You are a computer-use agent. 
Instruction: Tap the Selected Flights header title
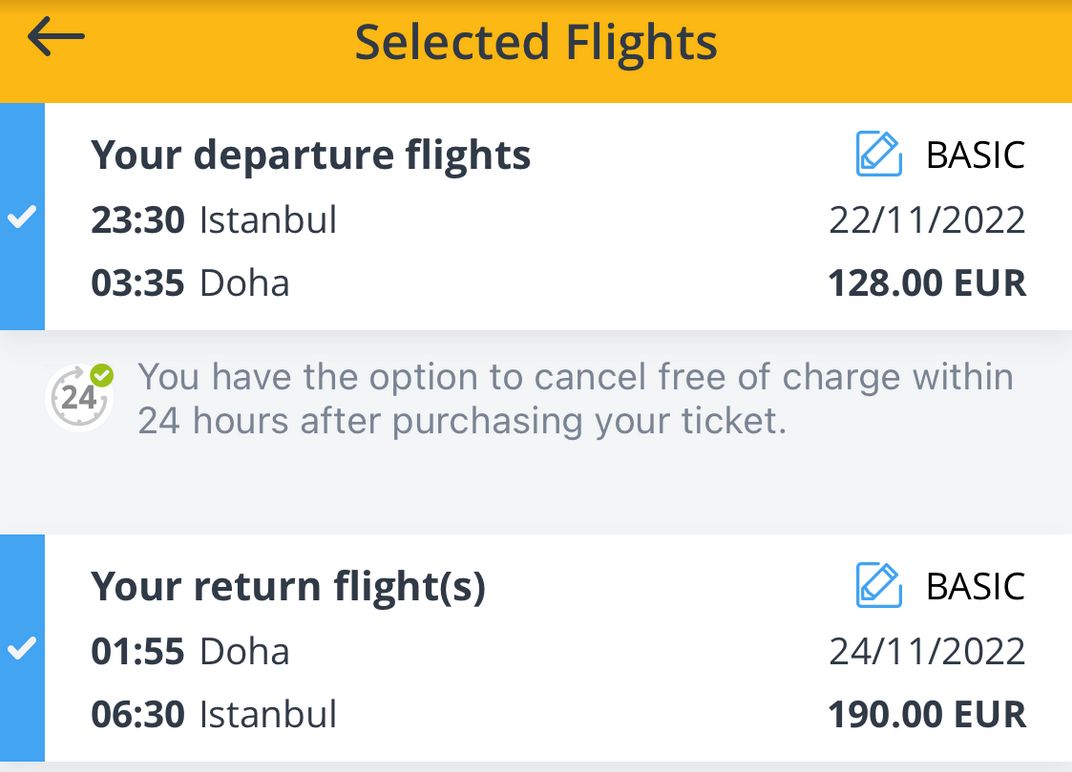pos(536,43)
